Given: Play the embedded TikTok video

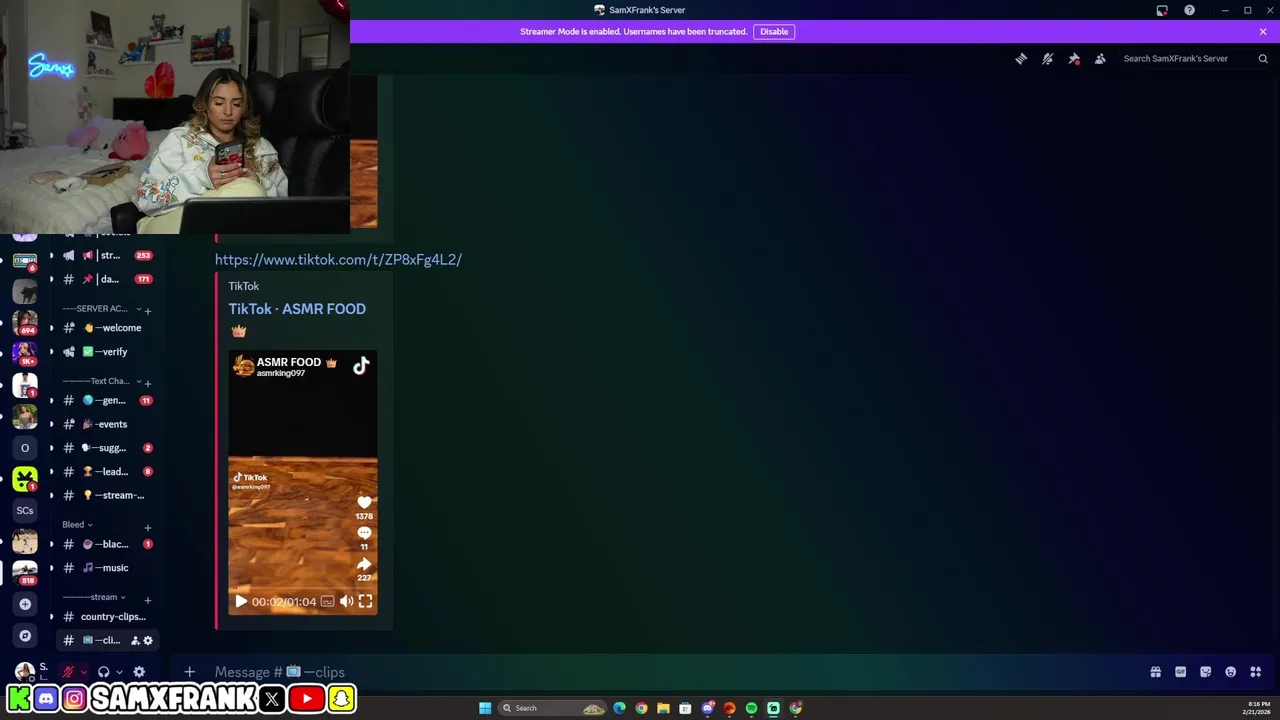Looking at the screenshot, I should (240, 601).
